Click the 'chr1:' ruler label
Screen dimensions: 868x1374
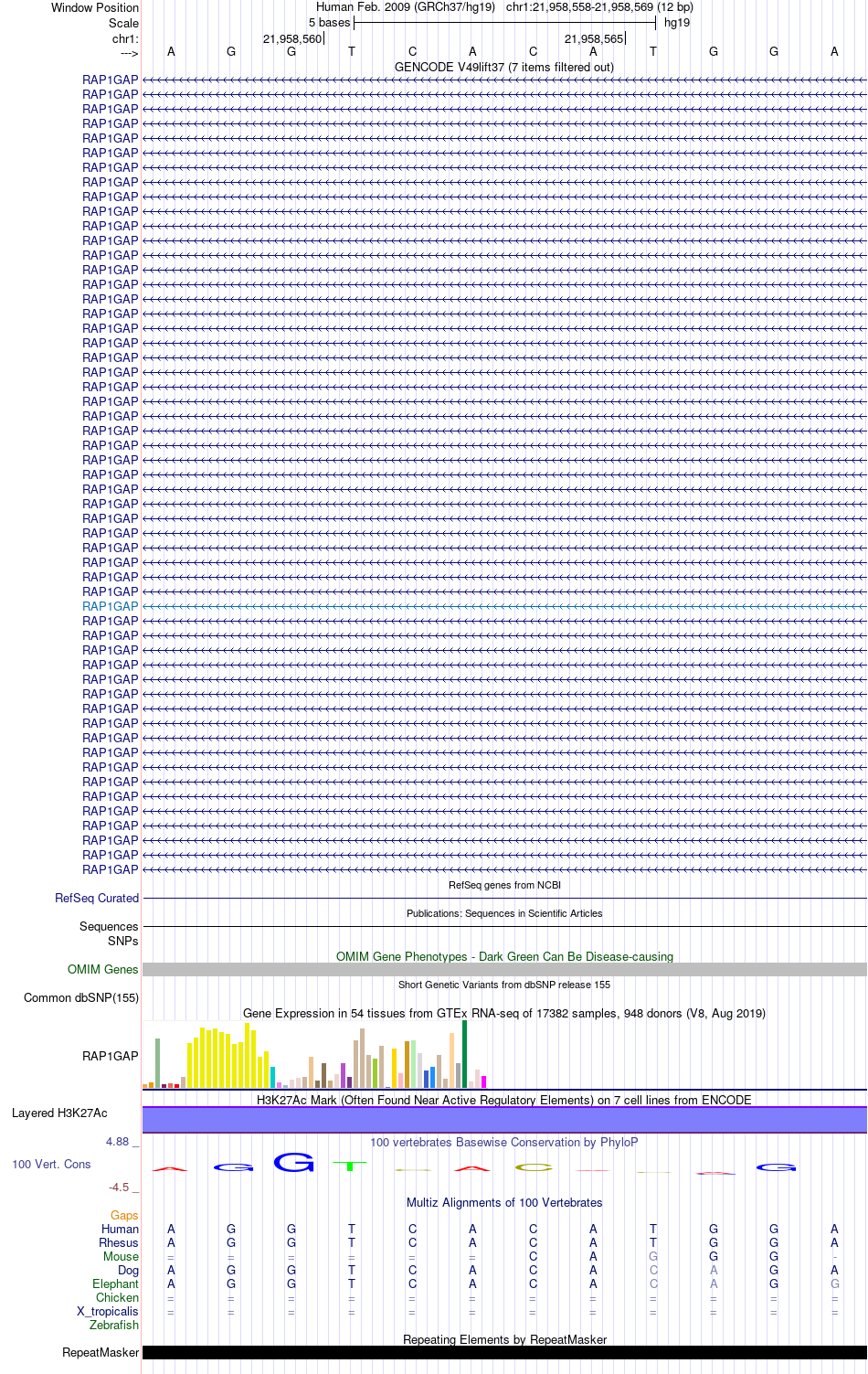125,38
